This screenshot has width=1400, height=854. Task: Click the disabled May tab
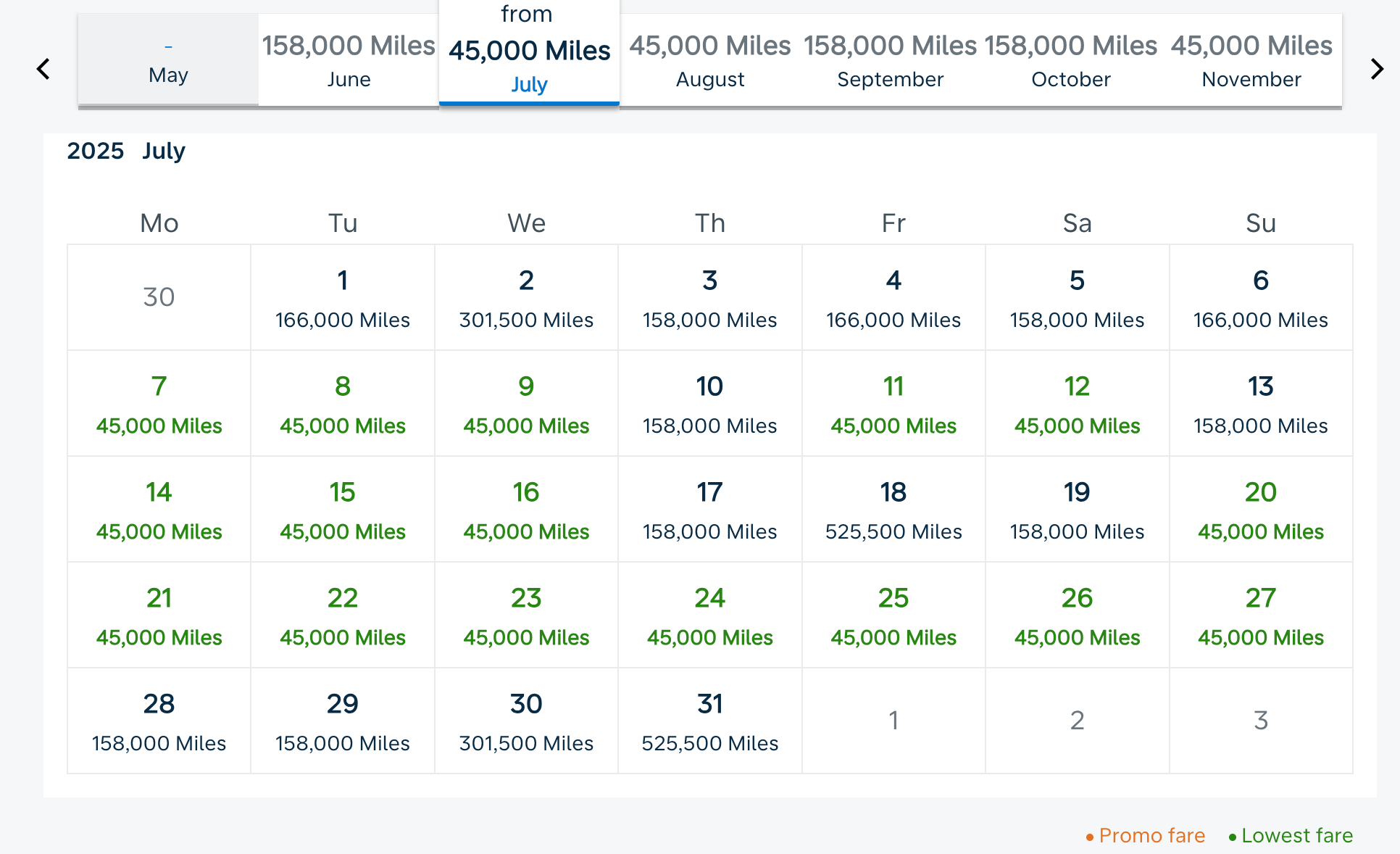point(168,61)
